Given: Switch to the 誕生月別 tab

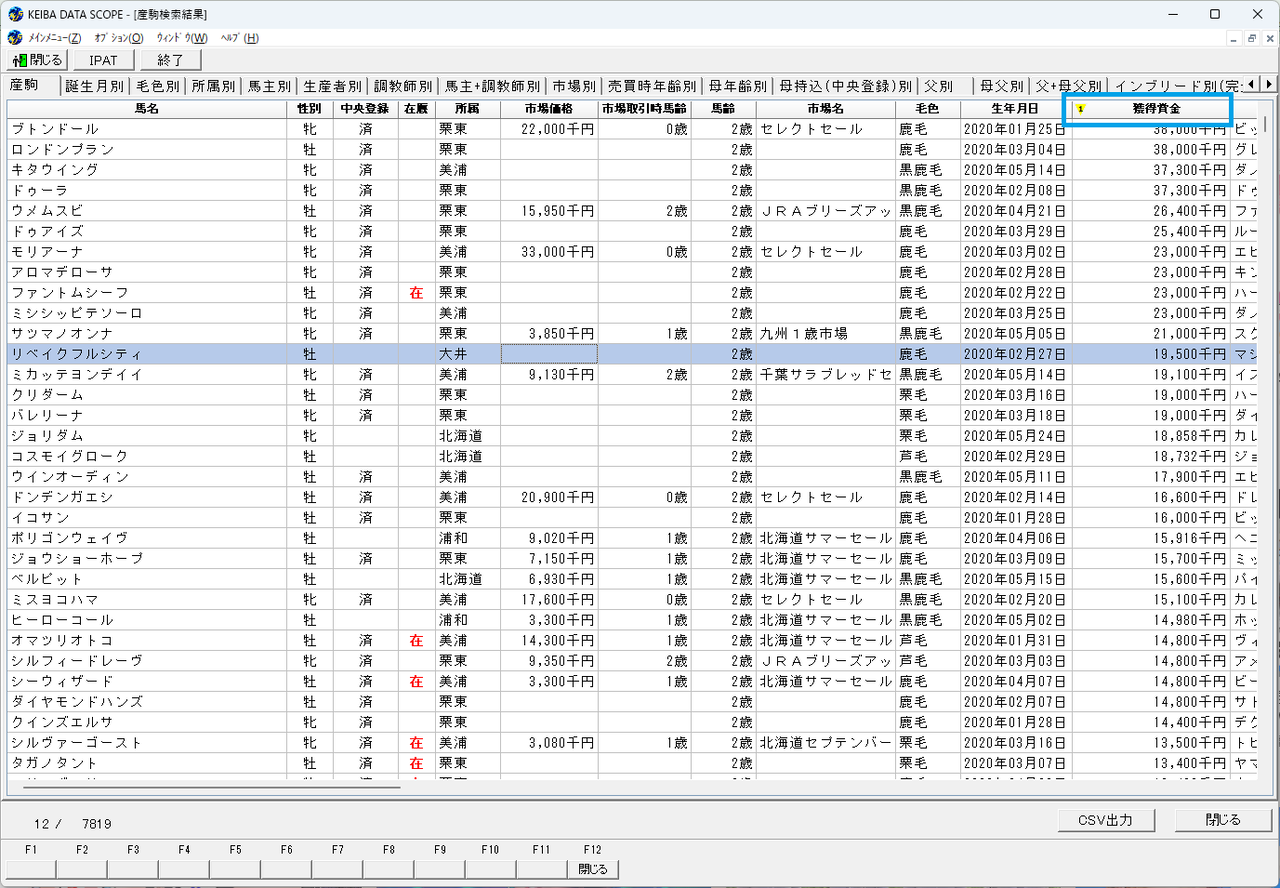Looking at the screenshot, I should point(95,86).
